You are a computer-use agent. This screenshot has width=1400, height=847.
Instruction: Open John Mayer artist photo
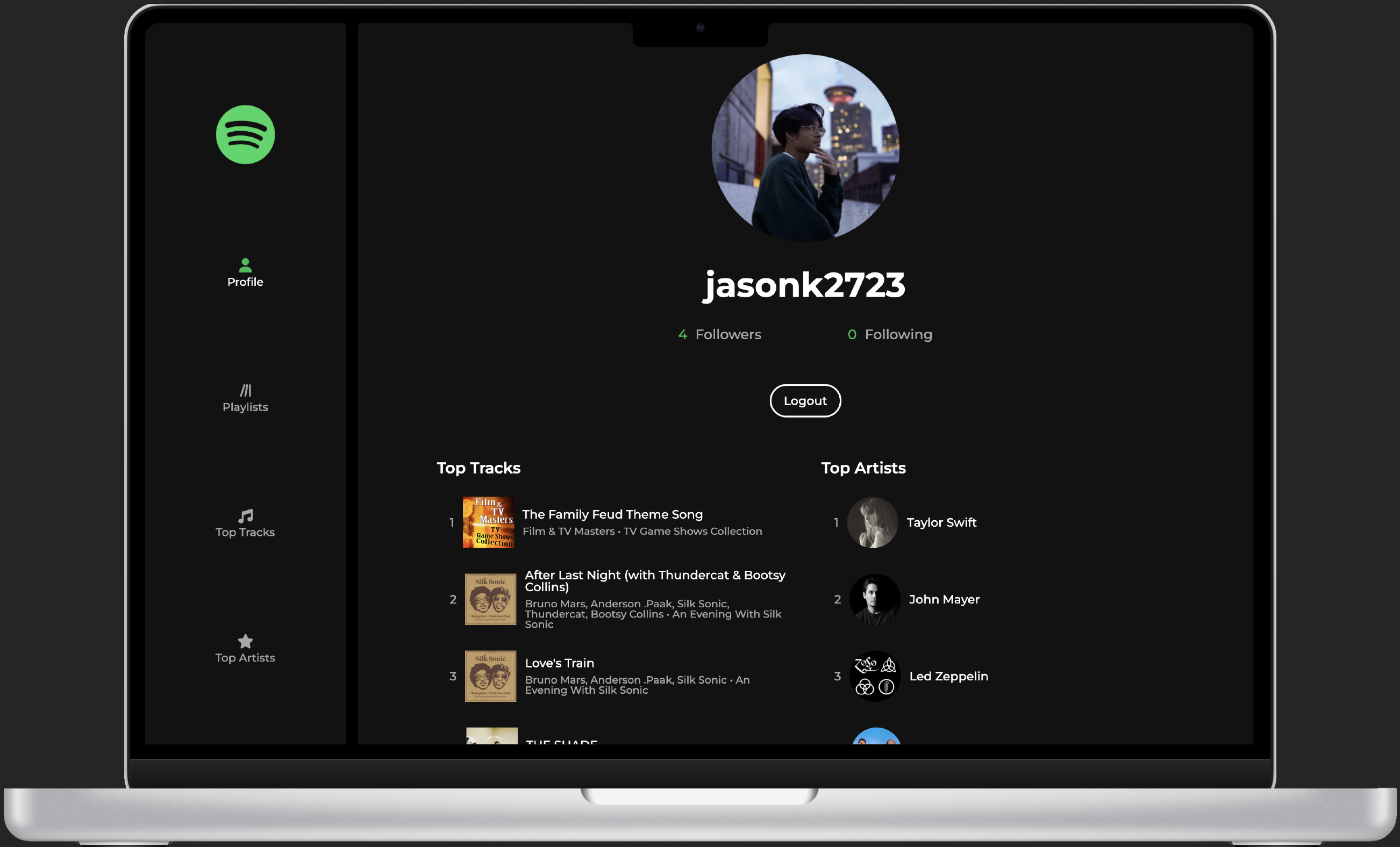tap(875, 599)
